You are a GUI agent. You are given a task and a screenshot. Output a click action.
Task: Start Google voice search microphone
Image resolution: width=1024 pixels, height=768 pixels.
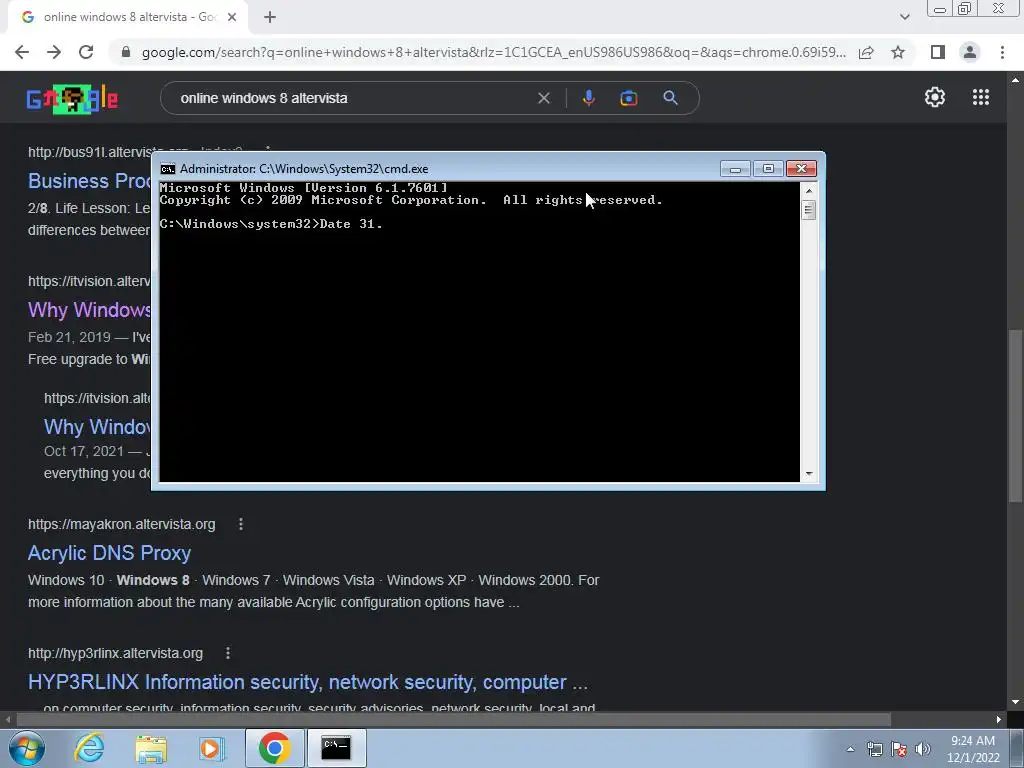click(588, 98)
